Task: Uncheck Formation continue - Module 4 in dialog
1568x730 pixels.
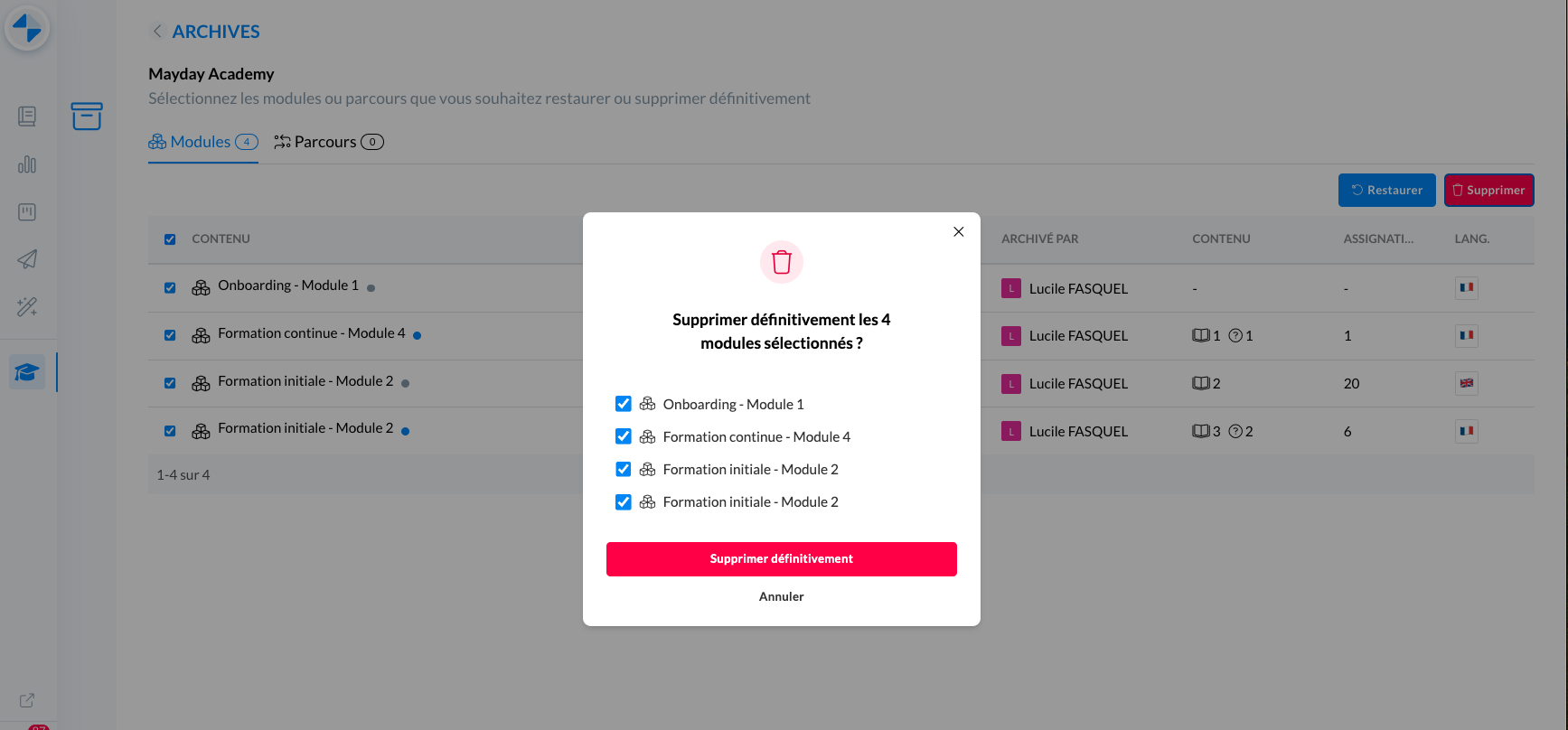Action: click(x=624, y=436)
